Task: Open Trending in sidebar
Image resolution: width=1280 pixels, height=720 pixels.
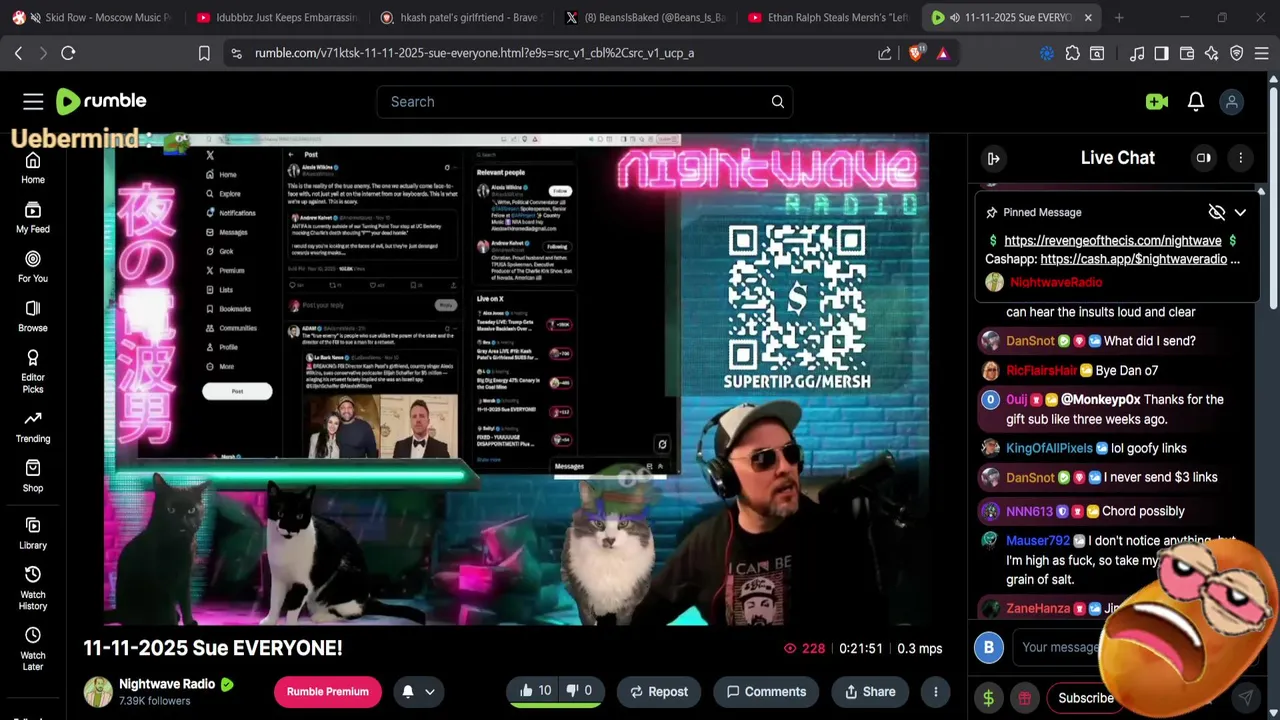Action: pos(33,427)
